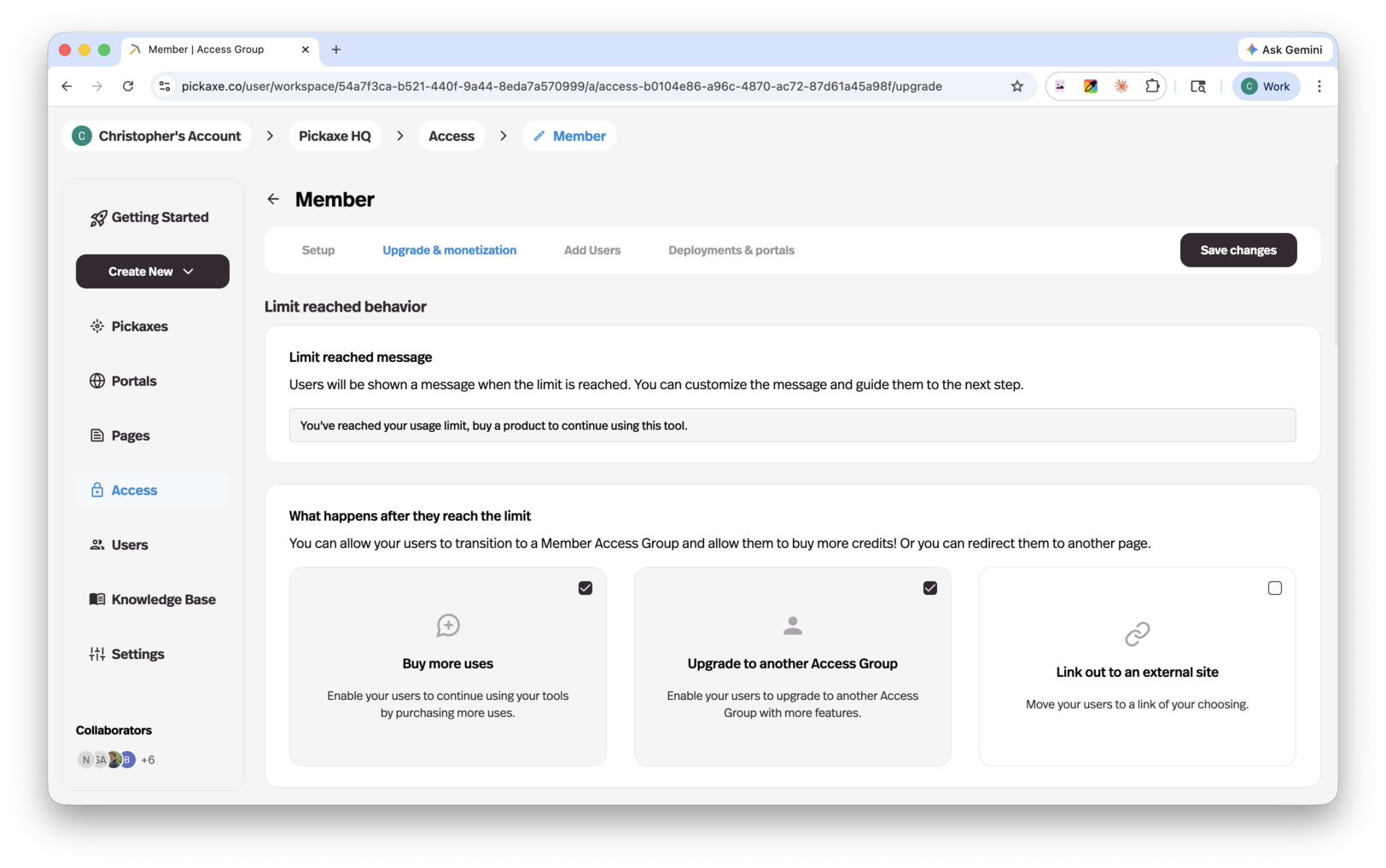Click the limit reached message input
1386x868 pixels.
point(792,425)
